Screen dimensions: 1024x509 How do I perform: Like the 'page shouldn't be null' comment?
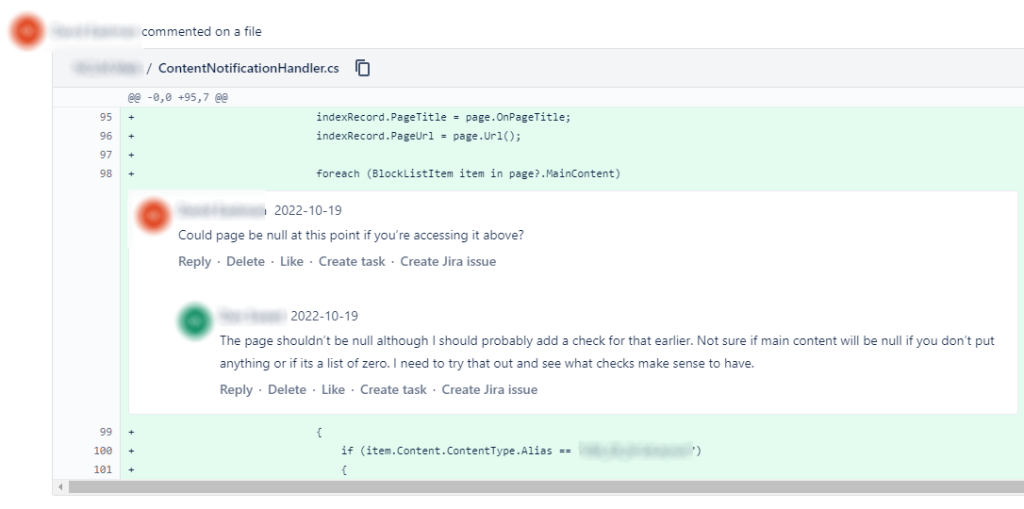coord(333,389)
